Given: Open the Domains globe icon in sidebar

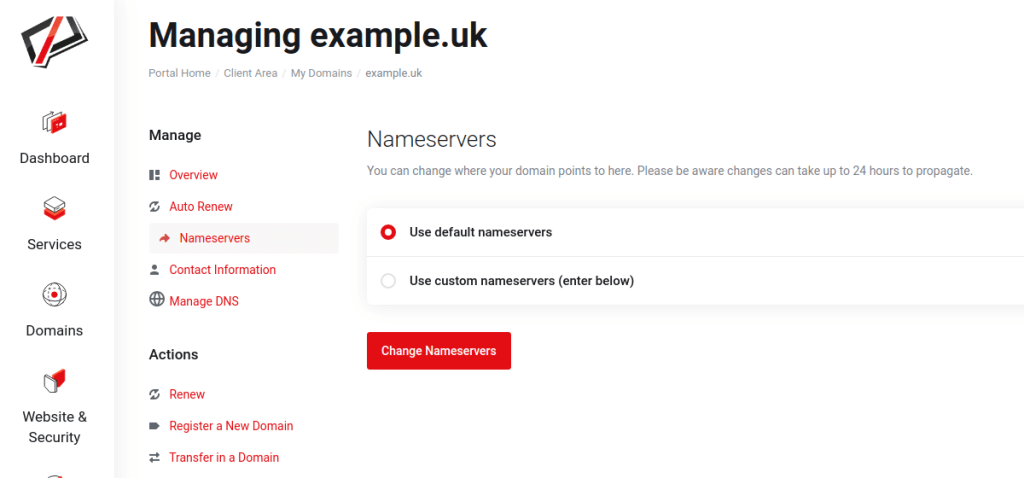Looking at the screenshot, I should click(x=54, y=295).
